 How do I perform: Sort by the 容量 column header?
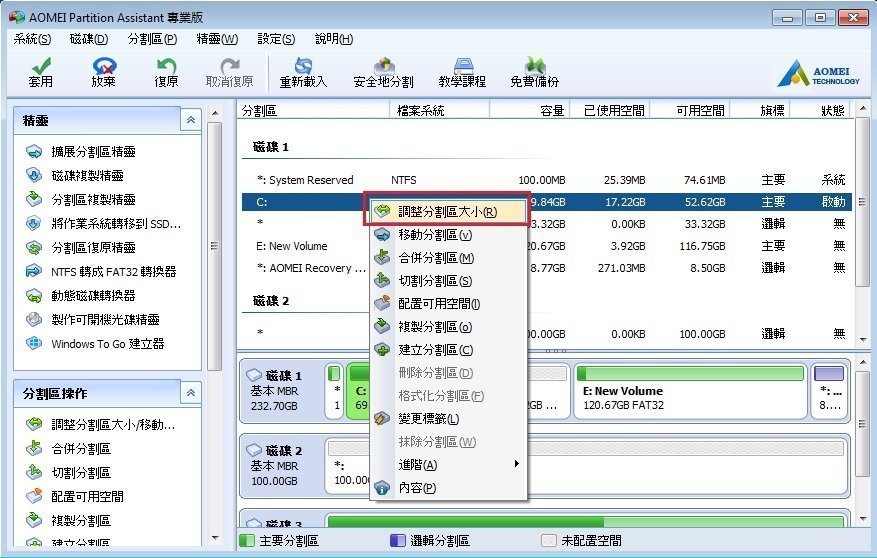[530, 110]
